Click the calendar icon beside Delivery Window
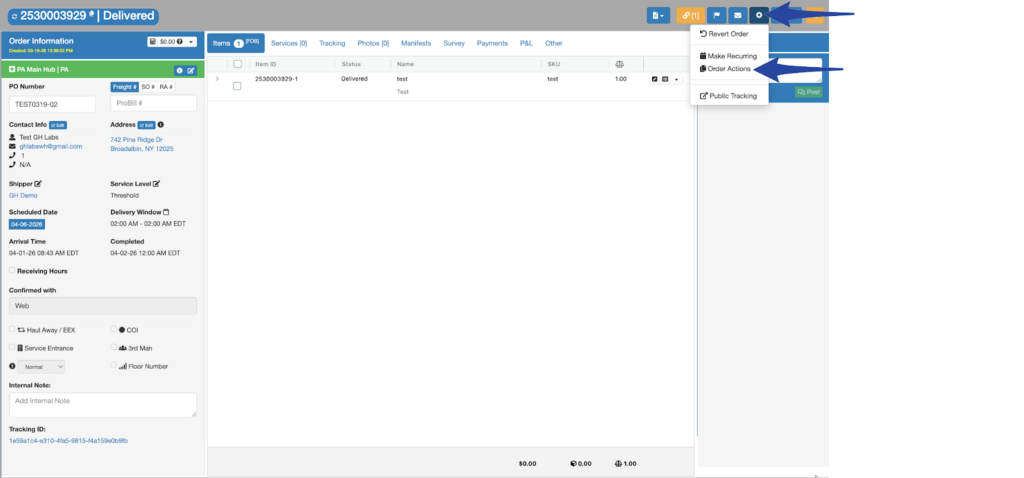This screenshot has width=1024, height=478. click(166, 212)
